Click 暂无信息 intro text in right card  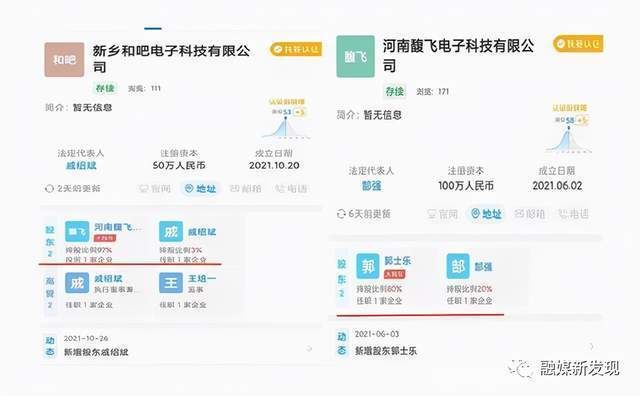pos(382,115)
